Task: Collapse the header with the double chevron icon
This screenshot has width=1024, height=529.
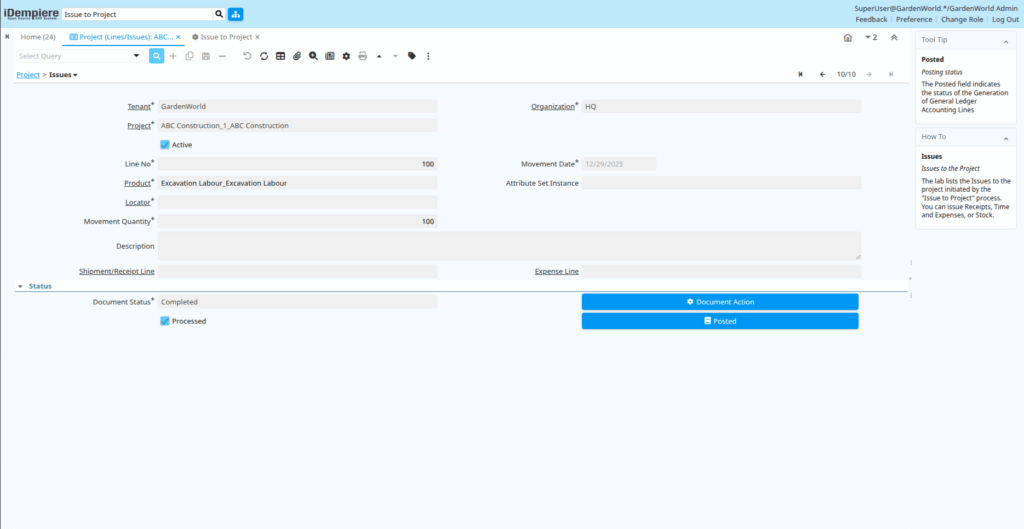Action: point(894,37)
